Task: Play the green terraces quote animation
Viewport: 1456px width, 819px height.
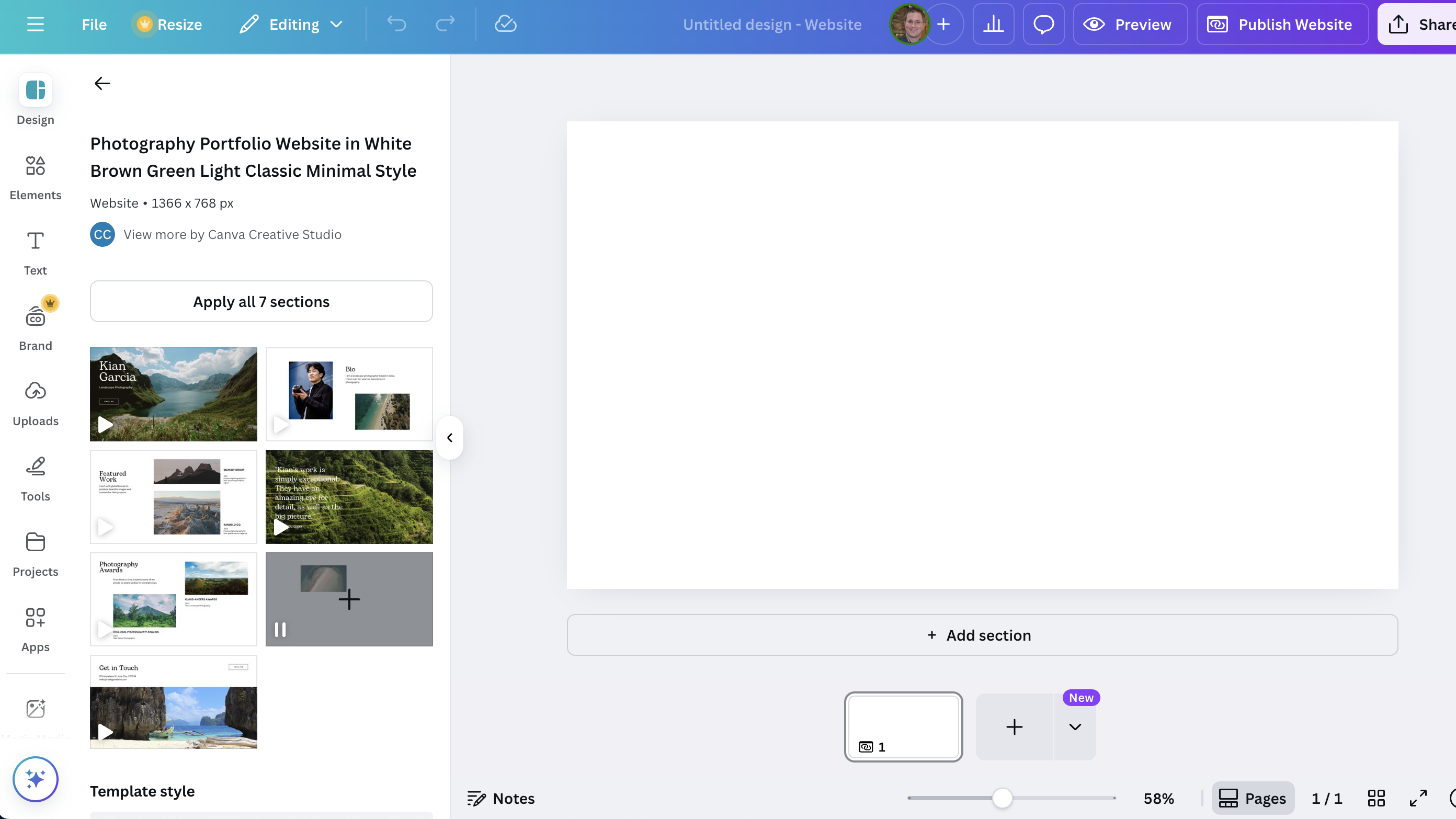Action: point(281,527)
